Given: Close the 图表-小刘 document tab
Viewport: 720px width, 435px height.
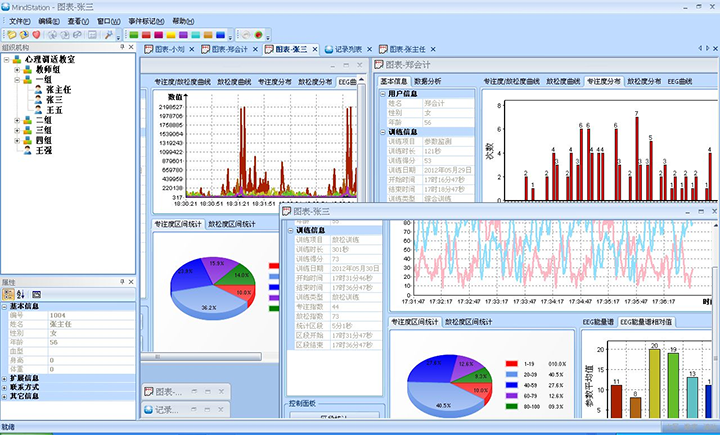Looking at the screenshot, I should 192,48.
